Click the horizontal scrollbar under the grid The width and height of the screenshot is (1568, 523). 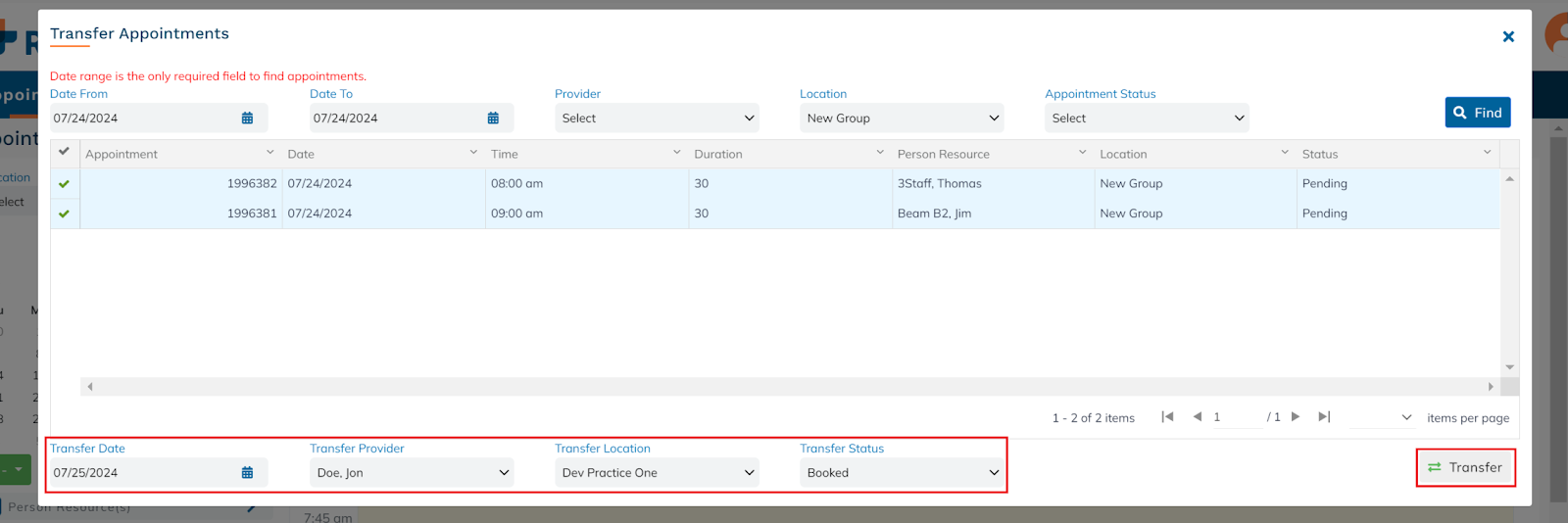pyautogui.click(x=789, y=387)
